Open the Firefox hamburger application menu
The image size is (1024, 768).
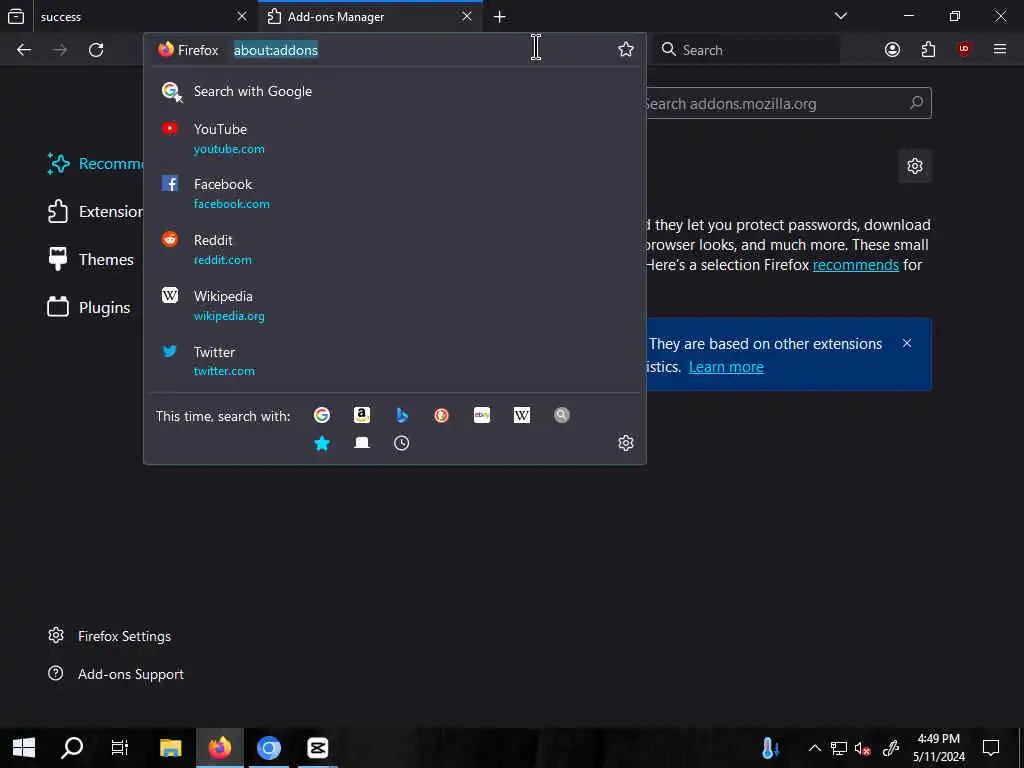(x=1000, y=50)
